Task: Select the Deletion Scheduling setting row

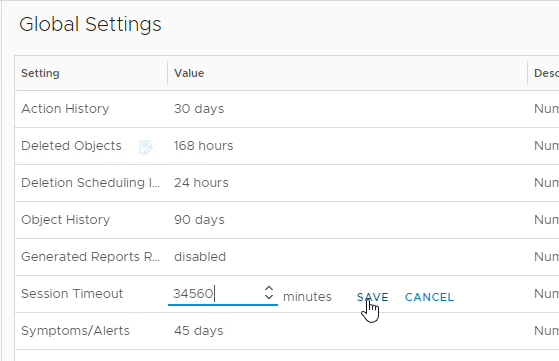Action: tap(287, 183)
